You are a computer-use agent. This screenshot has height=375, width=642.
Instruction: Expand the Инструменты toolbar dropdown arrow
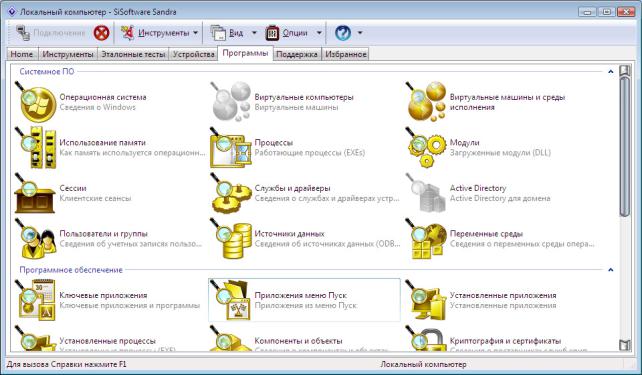195,33
